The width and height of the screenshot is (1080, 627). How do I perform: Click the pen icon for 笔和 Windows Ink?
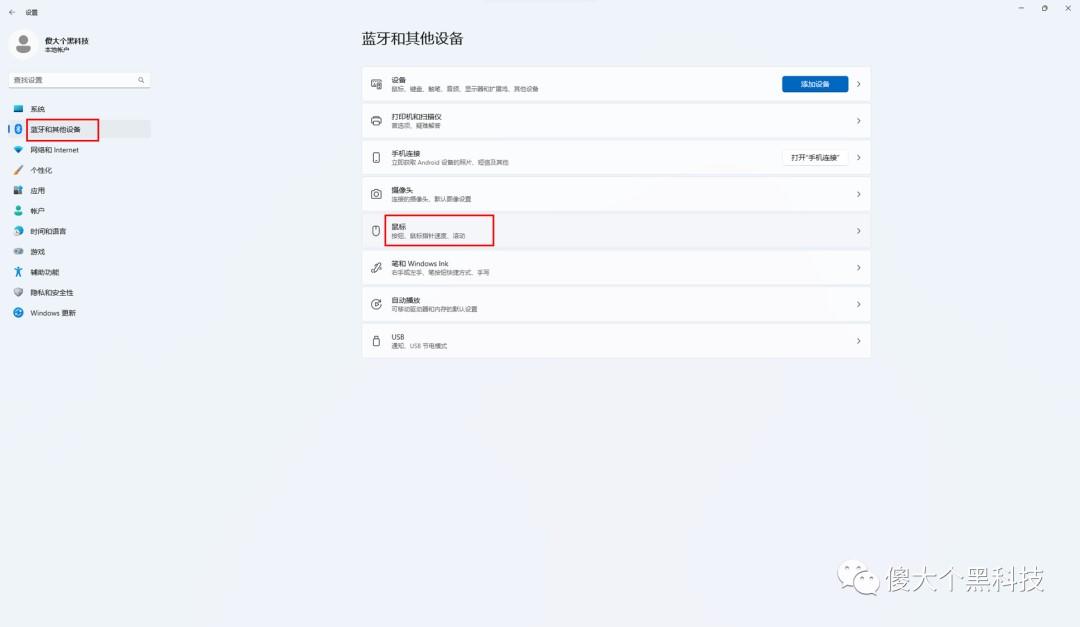click(x=376, y=268)
